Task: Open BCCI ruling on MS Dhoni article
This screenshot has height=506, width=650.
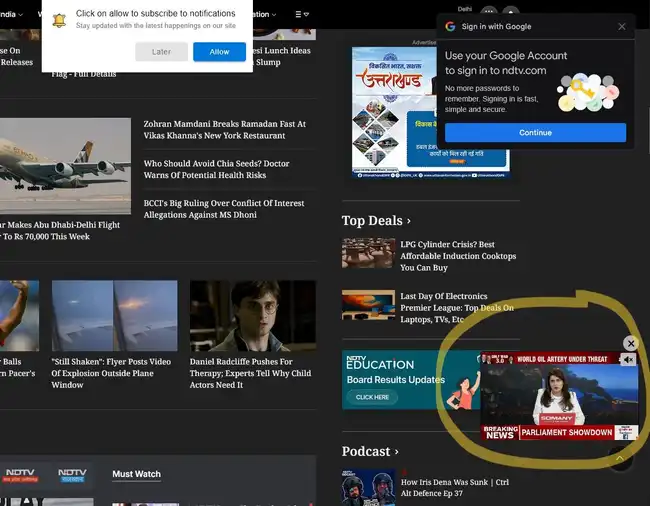Action: coord(224,209)
